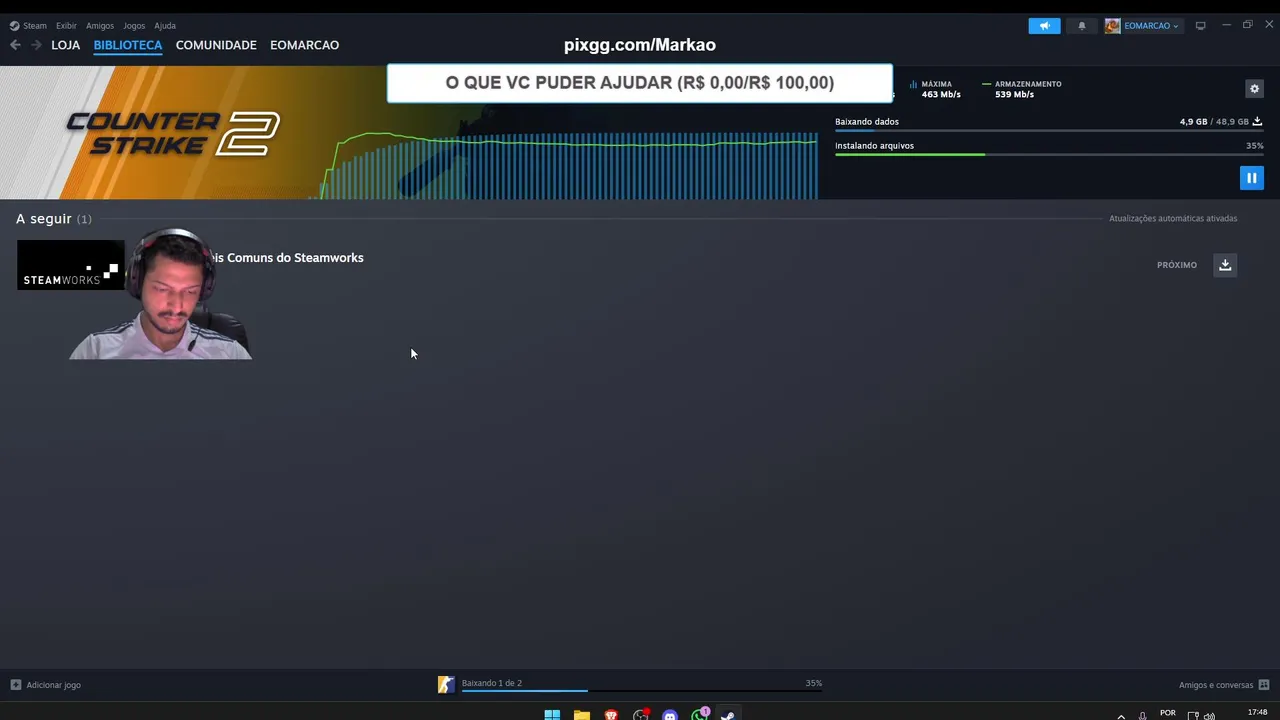Click the ARMAZENAMENTO 539 Mb/s stat
This screenshot has height=720, width=1280.
coord(1022,89)
